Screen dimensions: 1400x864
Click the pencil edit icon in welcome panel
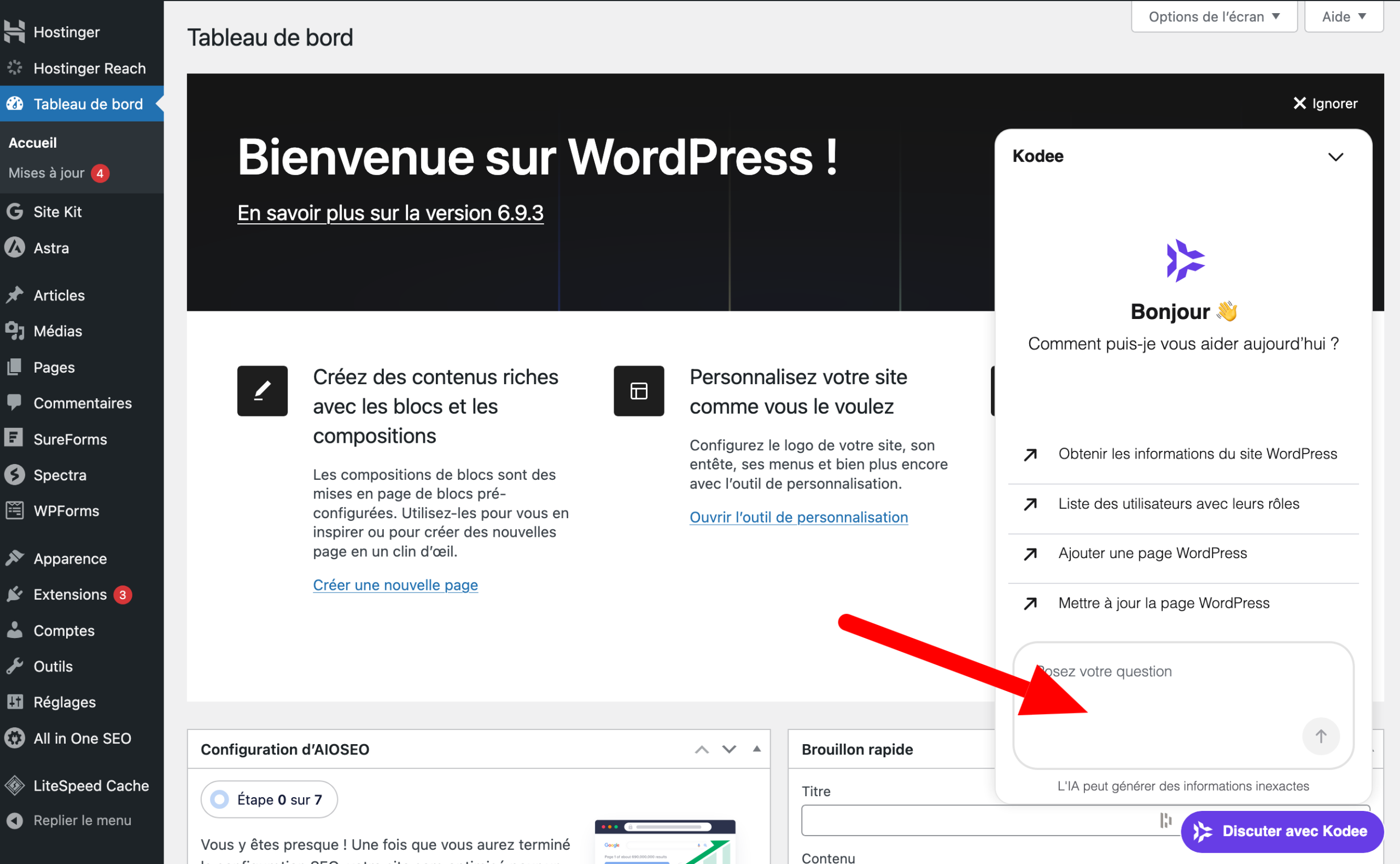(x=262, y=391)
